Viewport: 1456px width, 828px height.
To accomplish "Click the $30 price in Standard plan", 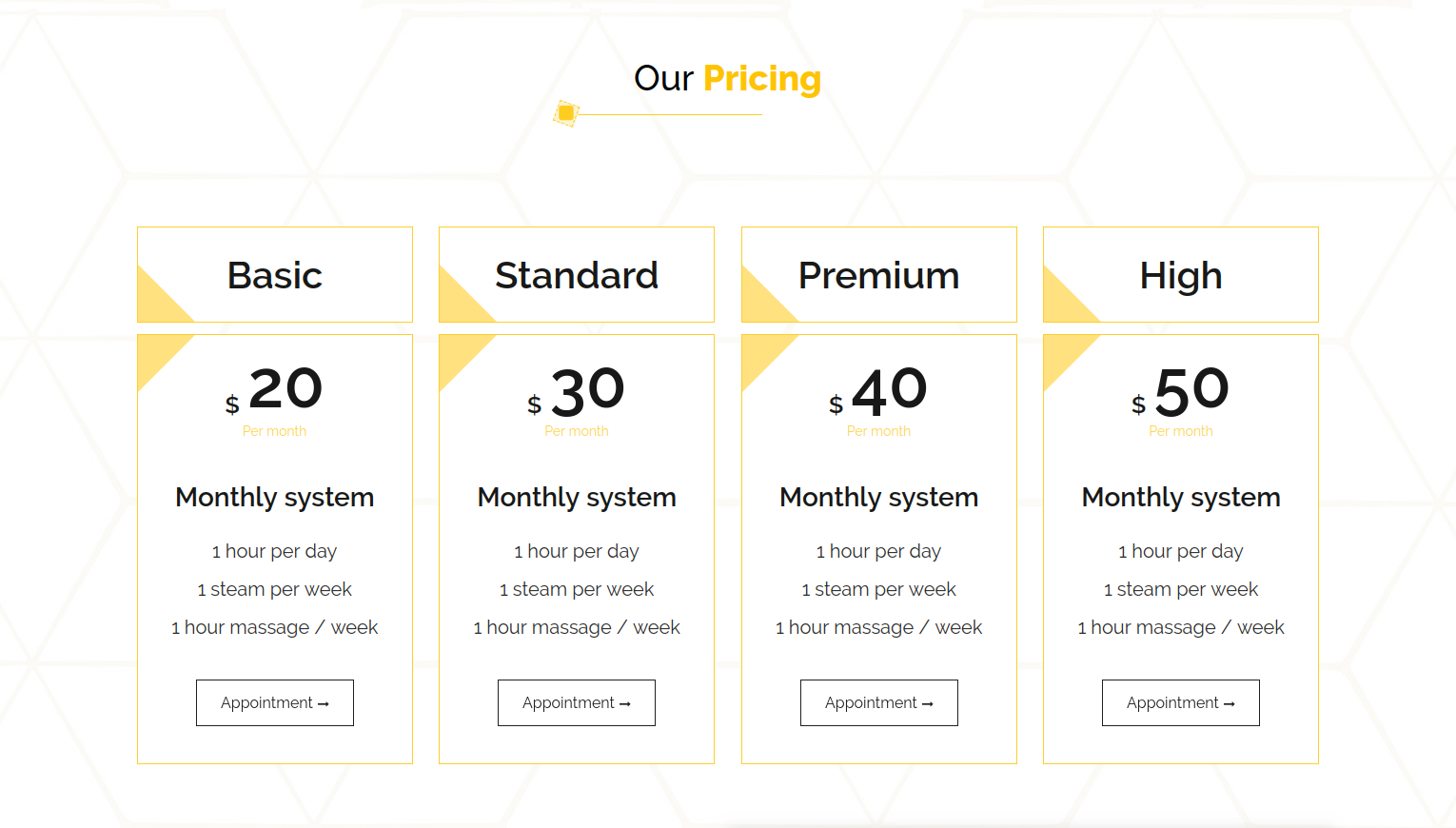I will coord(577,392).
